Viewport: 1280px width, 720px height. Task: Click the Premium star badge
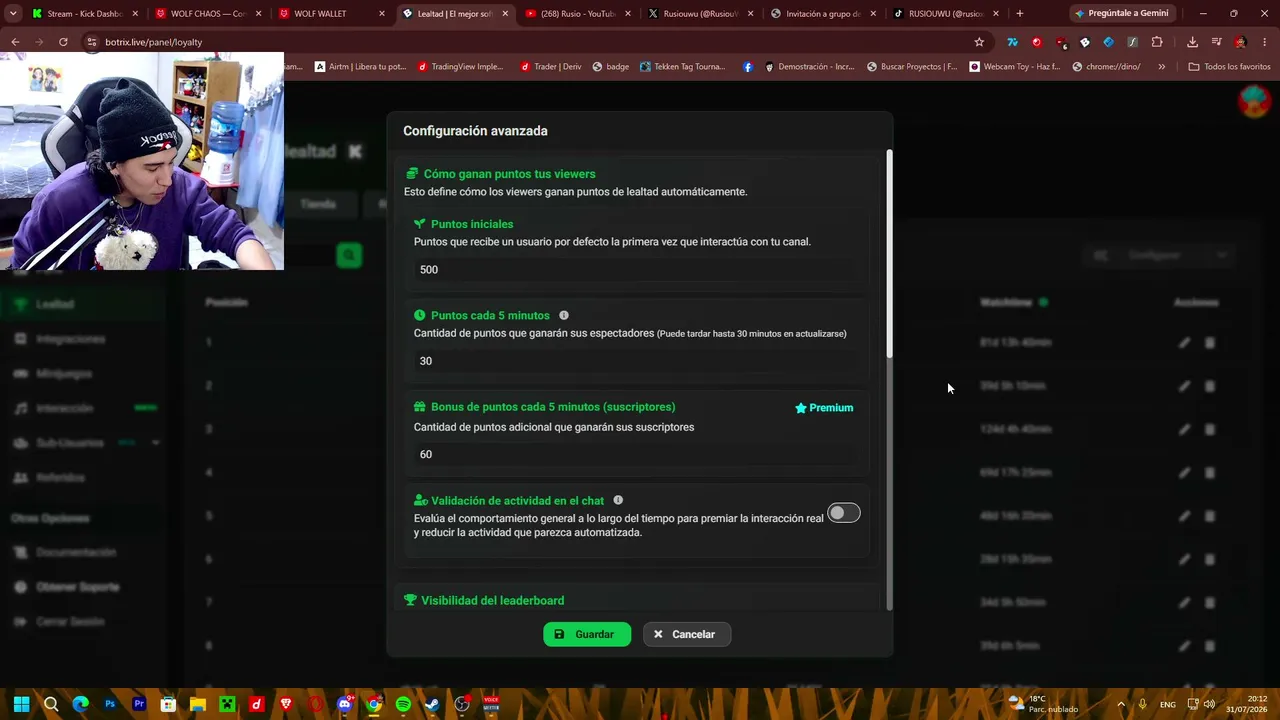point(824,408)
